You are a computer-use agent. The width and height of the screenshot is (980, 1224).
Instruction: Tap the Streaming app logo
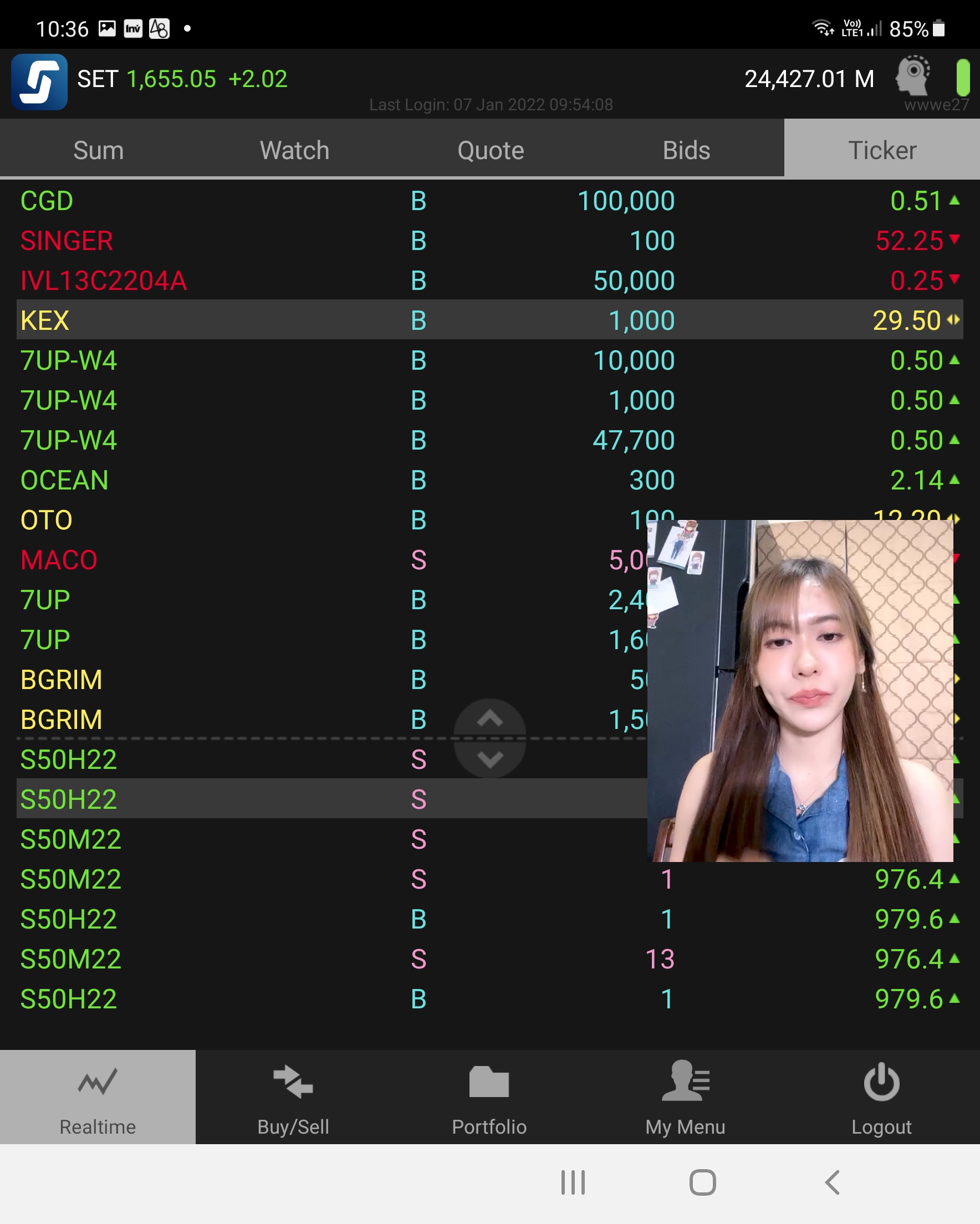point(39,81)
